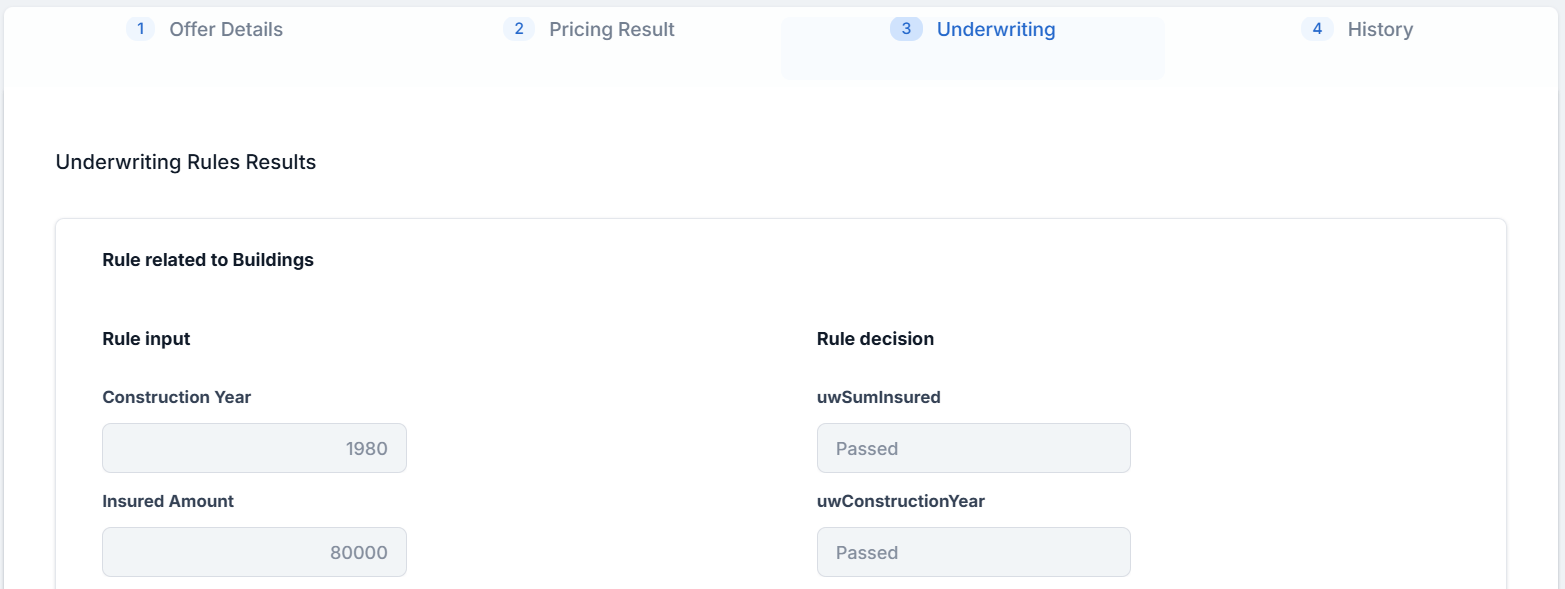Go to the History tab
The height and width of the screenshot is (589, 1565).
(1379, 30)
